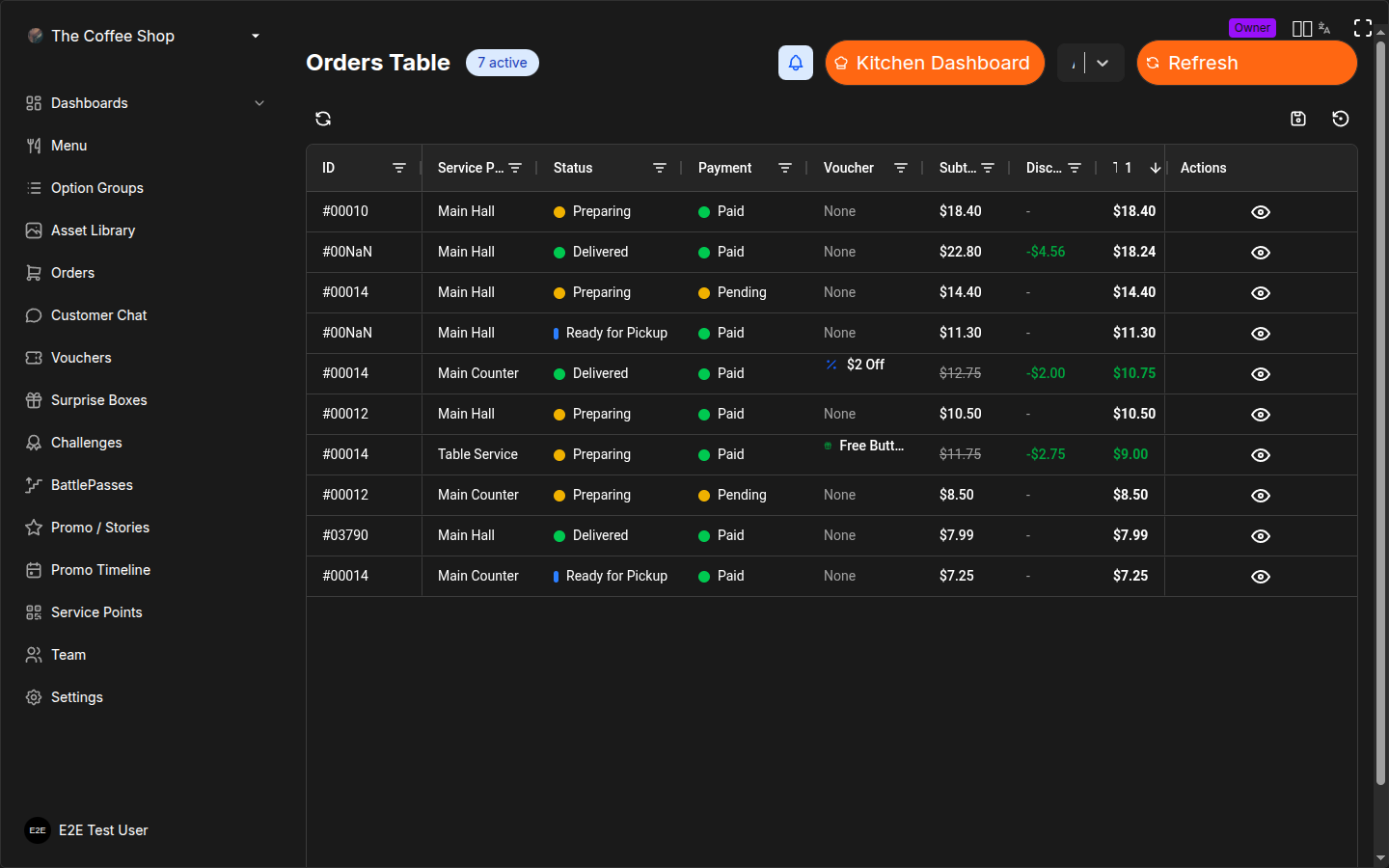Click the filter icon on the ID column
1389x868 pixels.
pyautogui.click(x=399, y=168)
